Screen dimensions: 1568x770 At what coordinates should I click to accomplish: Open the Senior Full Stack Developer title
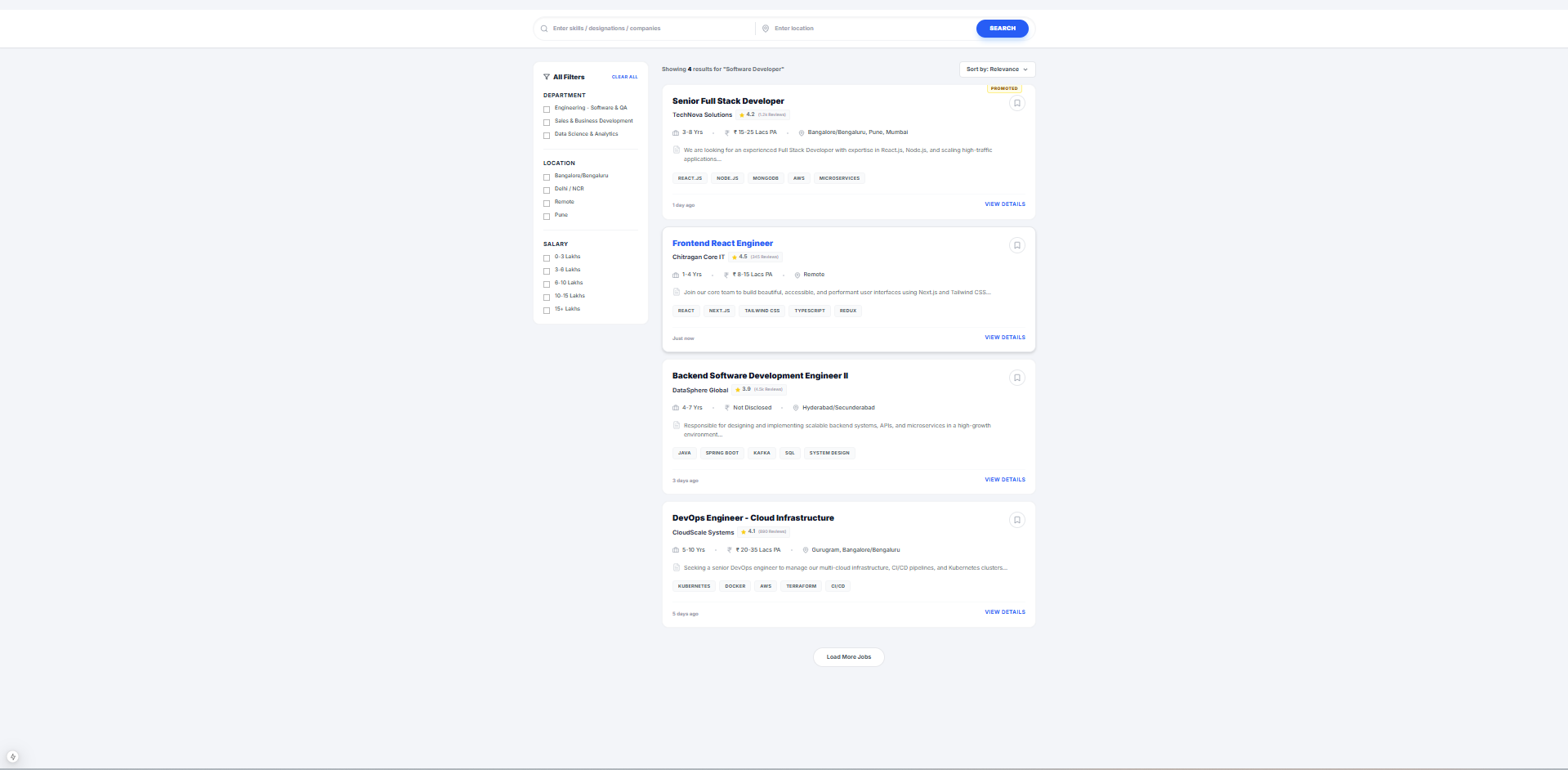click(728, 101)
